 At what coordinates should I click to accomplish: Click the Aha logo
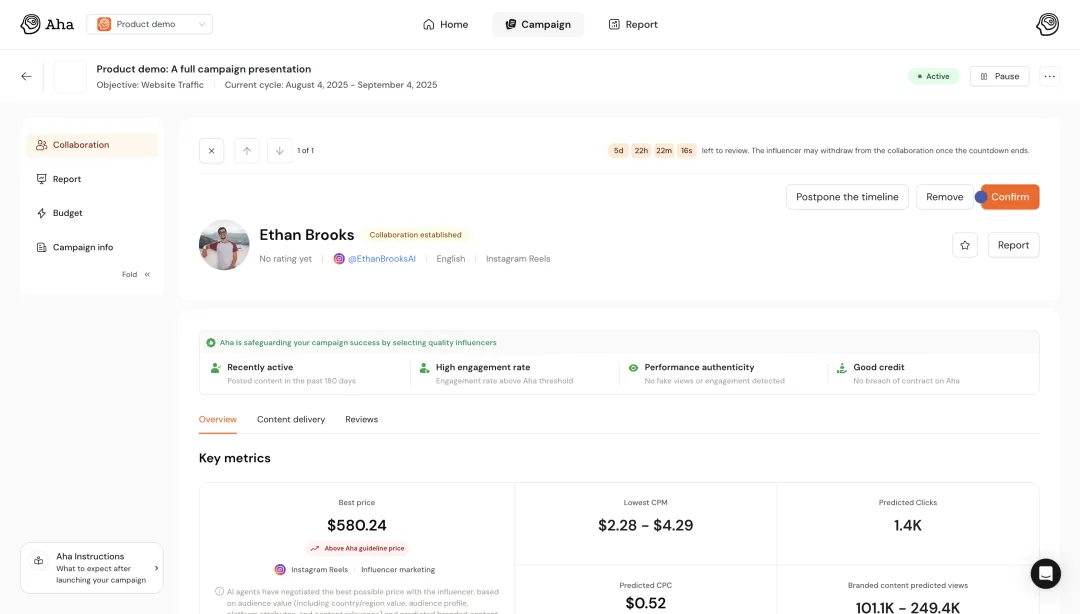tap(47, 24)
